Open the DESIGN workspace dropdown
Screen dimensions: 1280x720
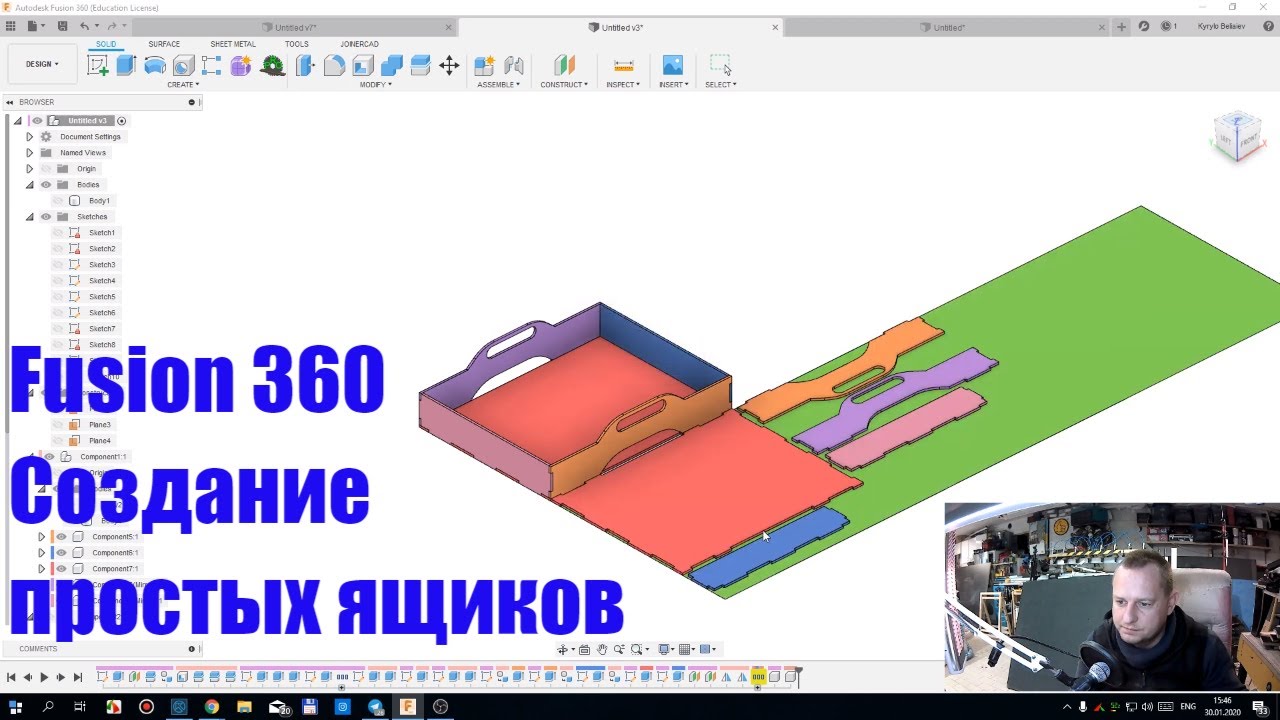coord(42,64)
